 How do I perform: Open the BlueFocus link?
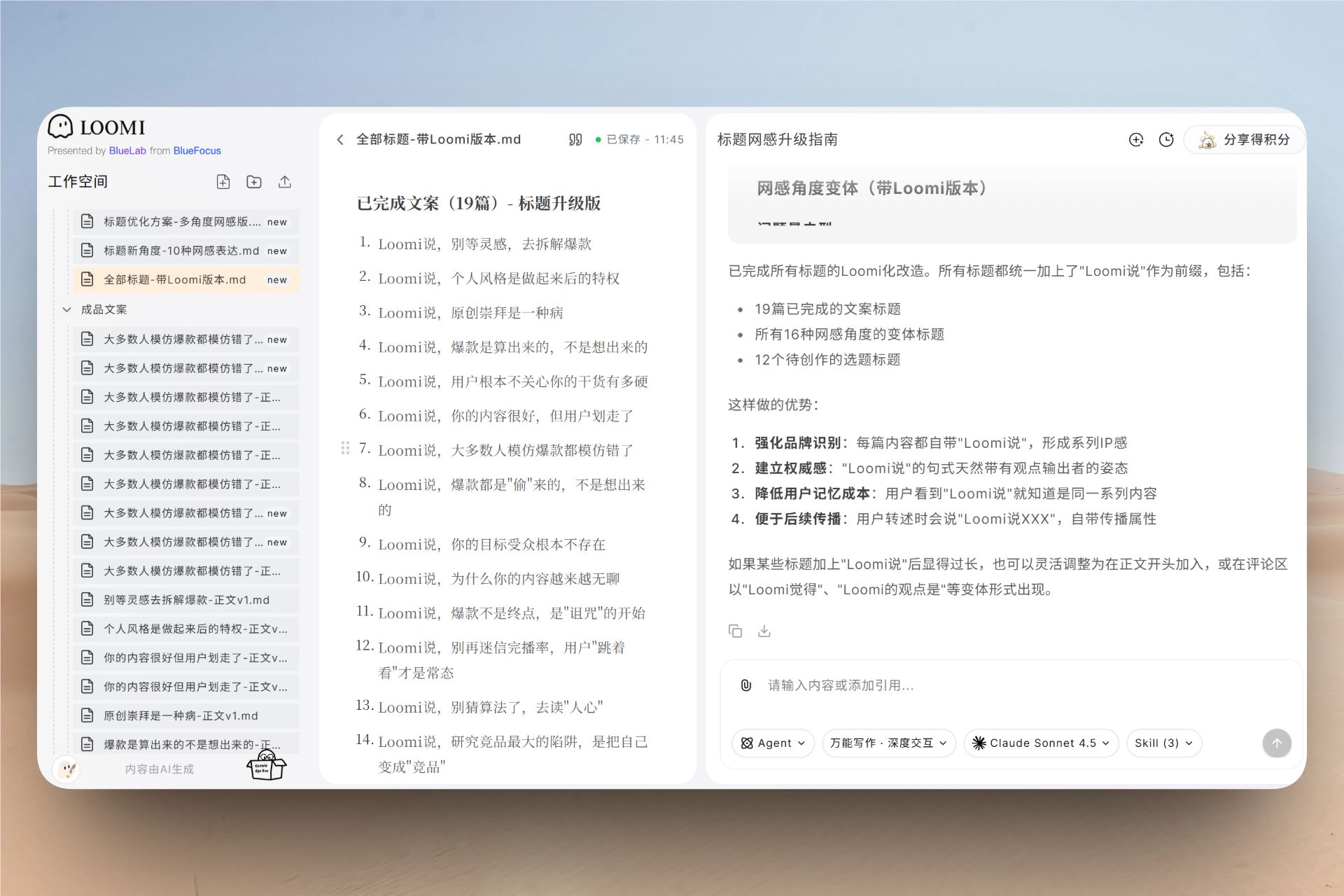[x=197, y=150]
